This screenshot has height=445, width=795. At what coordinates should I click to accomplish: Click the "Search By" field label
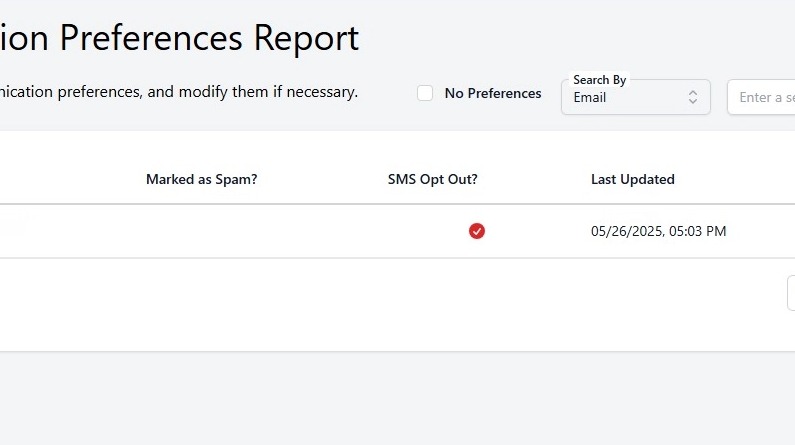(599, 80)
